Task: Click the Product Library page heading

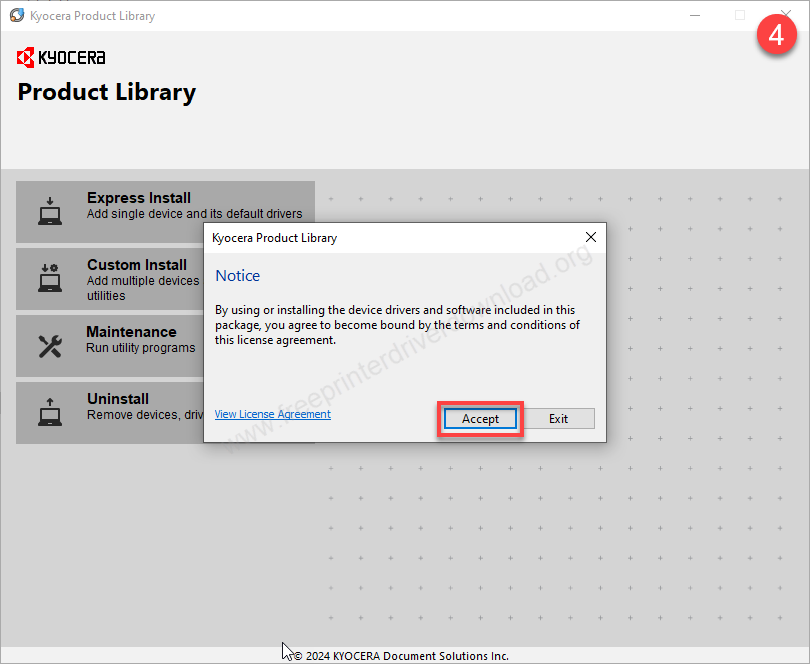Action: click(x=107, y=92)
